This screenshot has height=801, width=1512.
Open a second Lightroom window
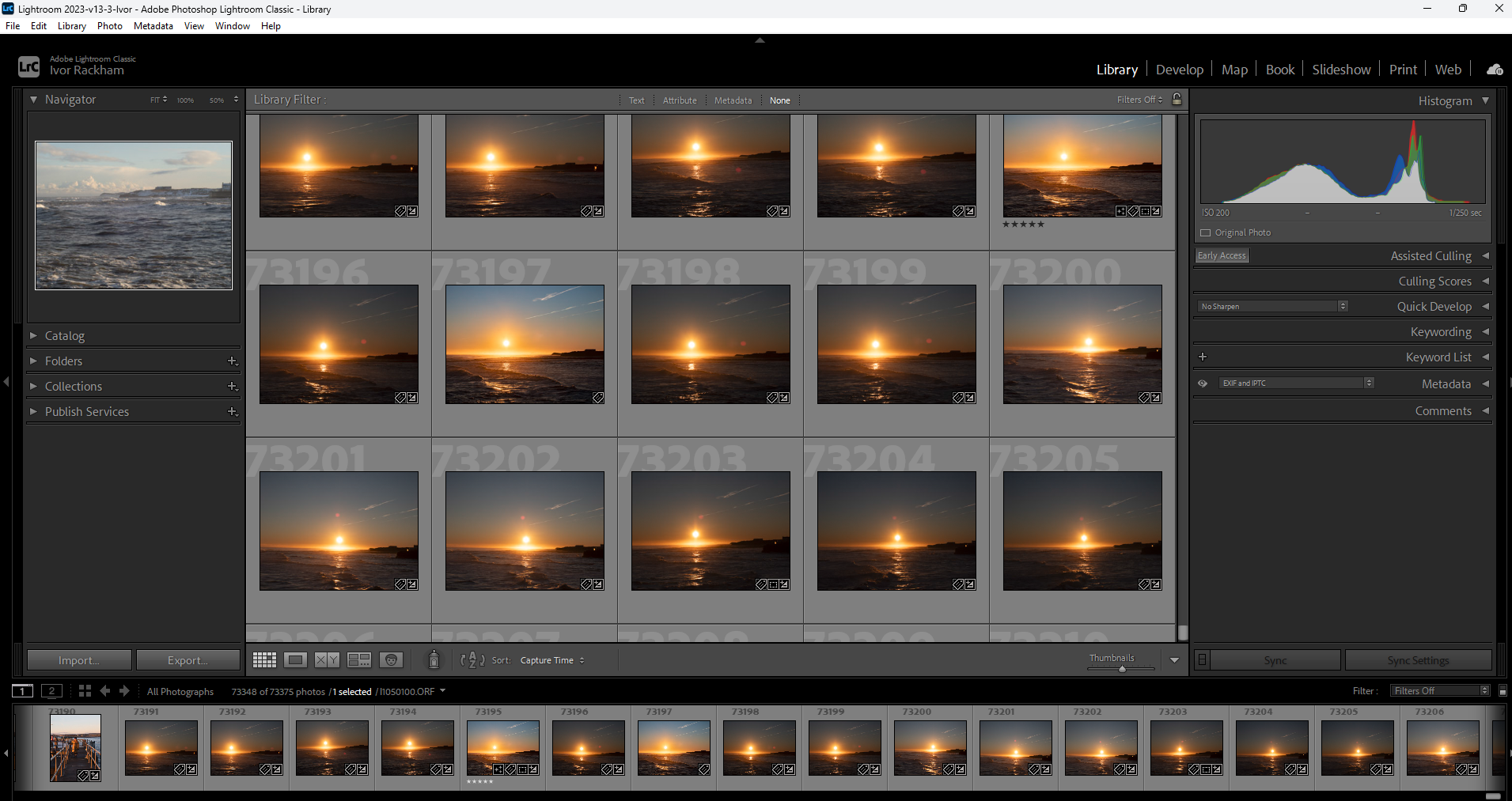pos(51,690)
